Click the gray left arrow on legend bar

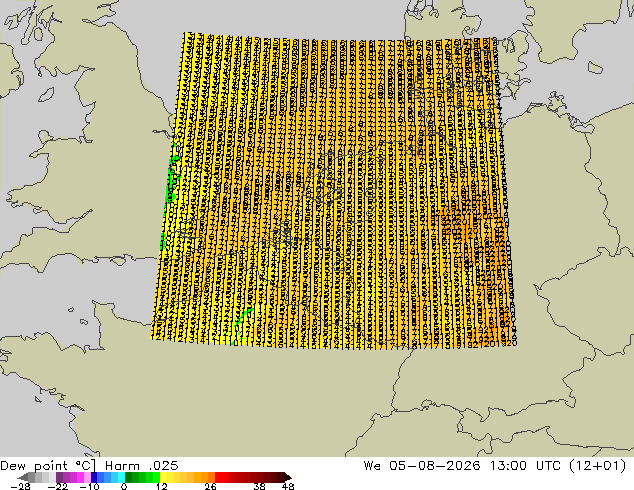coord(23,477)
